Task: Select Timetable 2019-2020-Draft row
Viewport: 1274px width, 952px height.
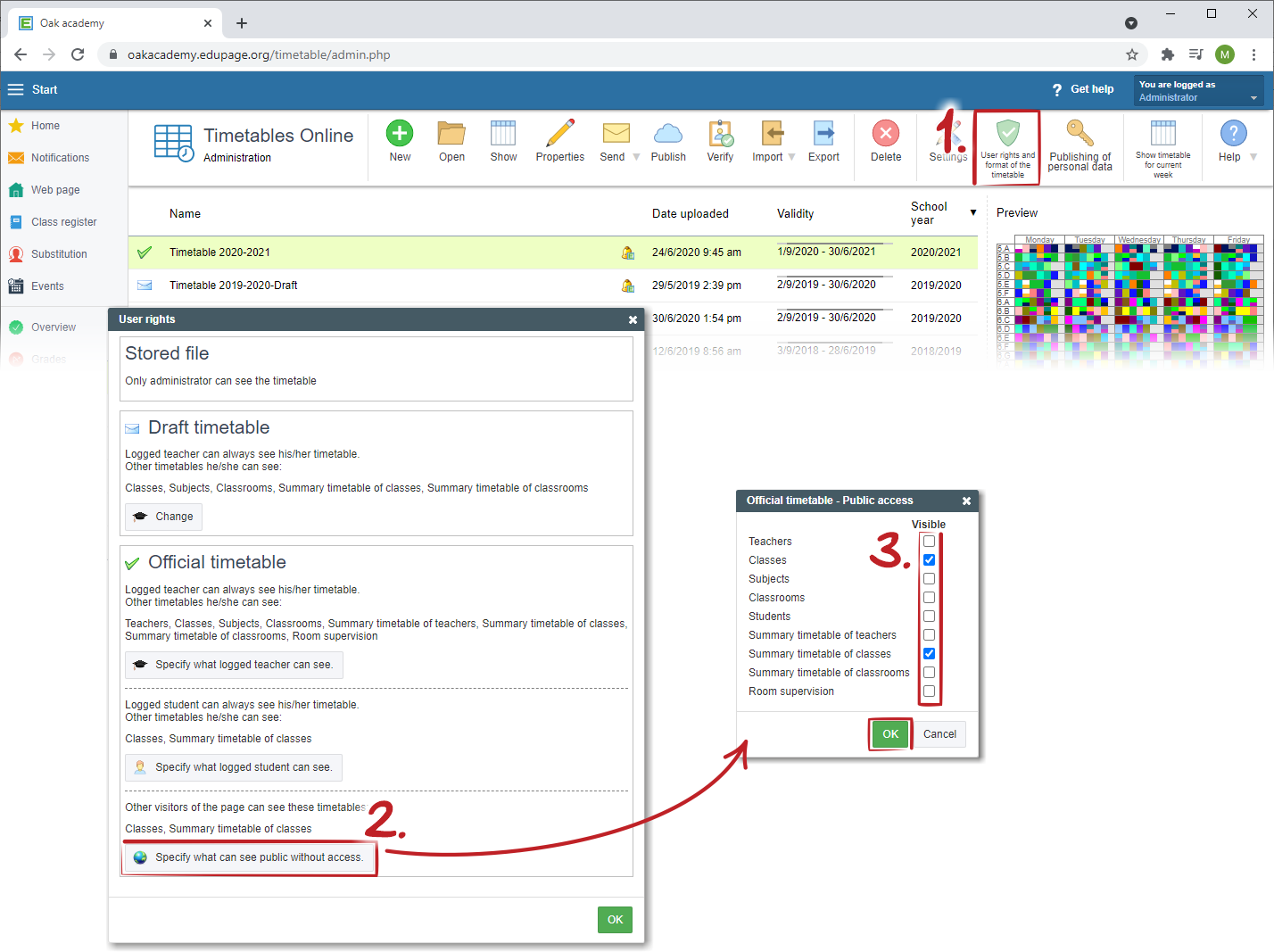Action: click(x=553, y=286)
